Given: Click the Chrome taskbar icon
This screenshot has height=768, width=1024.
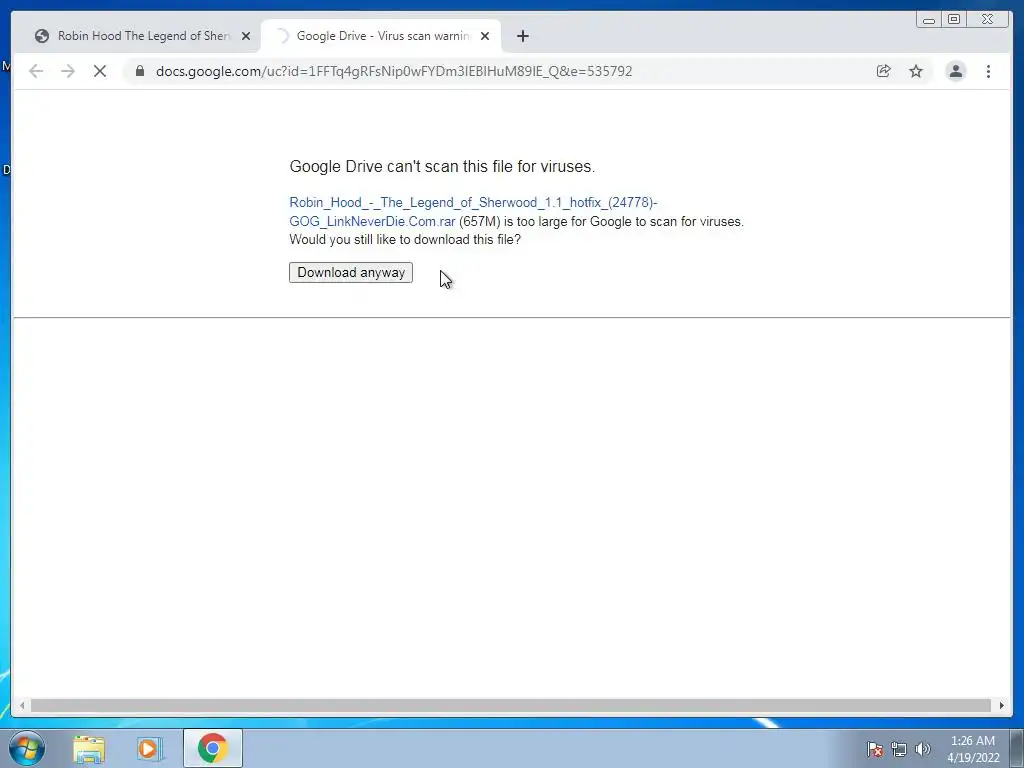Looking at the screenshot, I should click(213, 748).
